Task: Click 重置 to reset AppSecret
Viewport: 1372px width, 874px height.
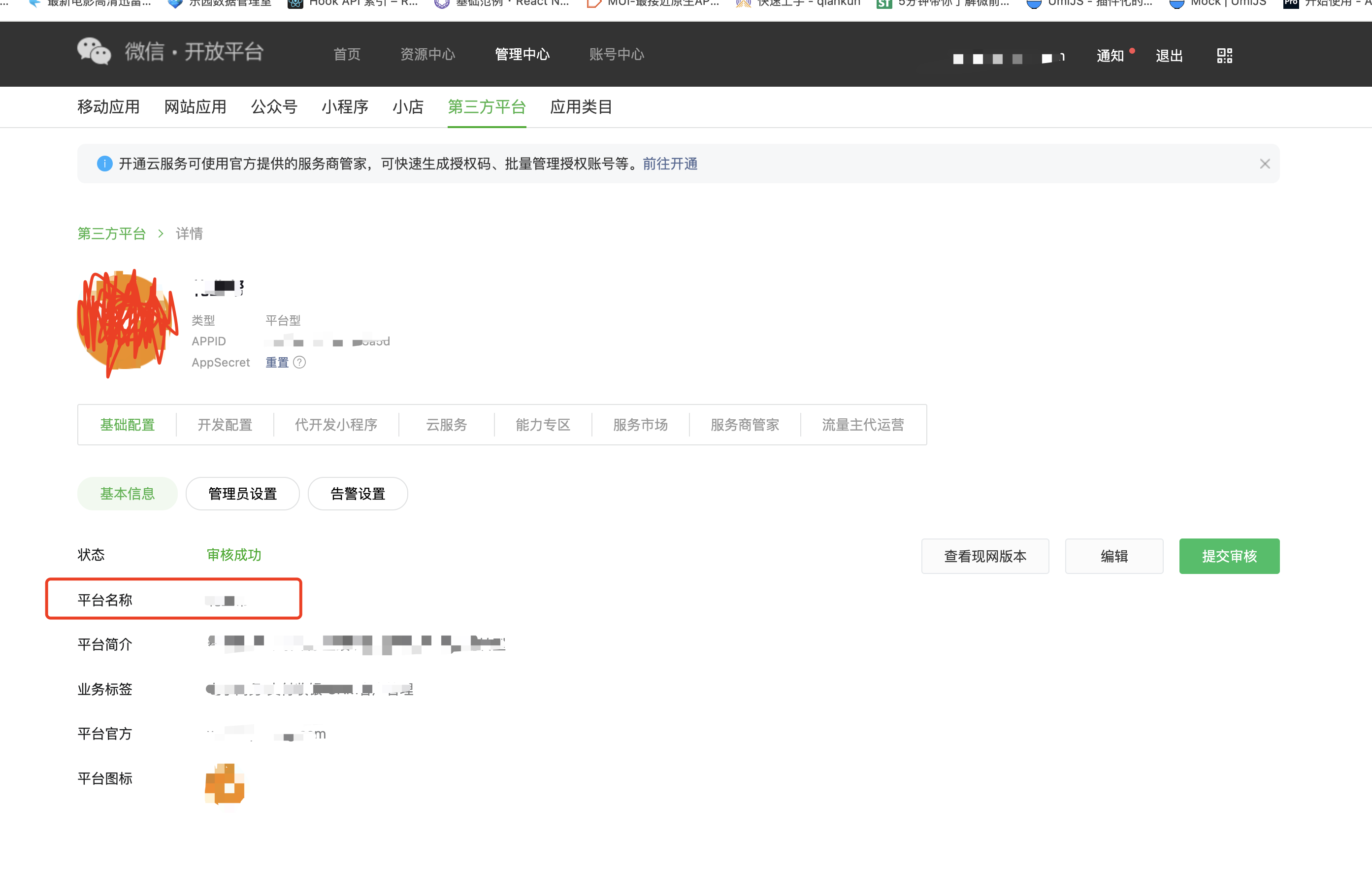Action: point(277,363)
